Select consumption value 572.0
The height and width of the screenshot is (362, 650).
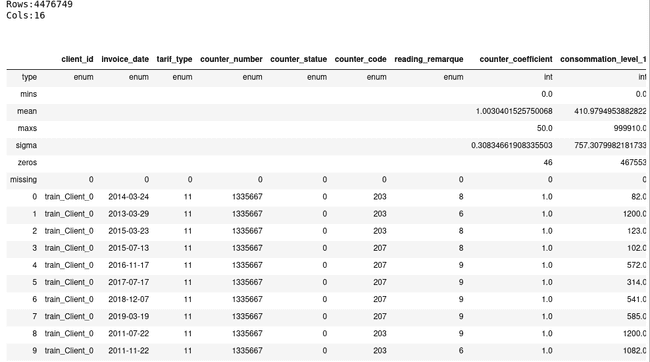[637, 265]
